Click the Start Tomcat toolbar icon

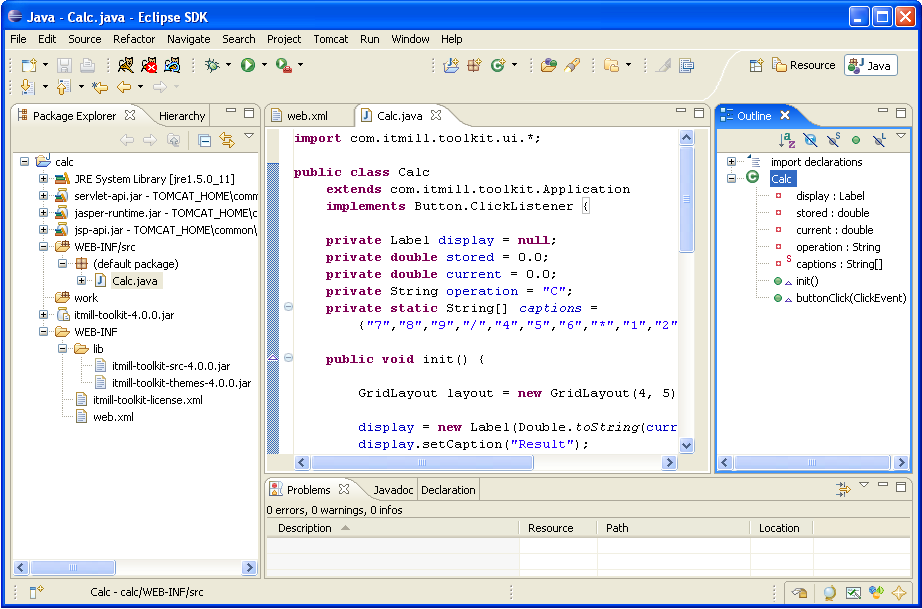125,65
